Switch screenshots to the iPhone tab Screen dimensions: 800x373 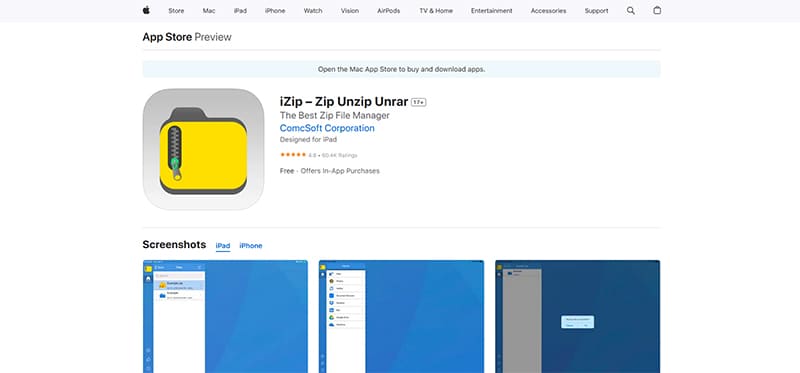(x=251, y=246)
